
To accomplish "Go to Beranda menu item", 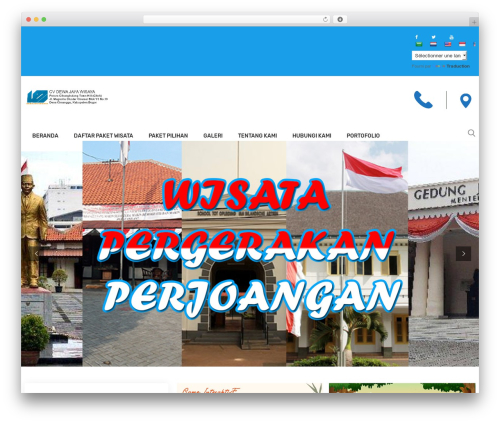I will (45, 136).
